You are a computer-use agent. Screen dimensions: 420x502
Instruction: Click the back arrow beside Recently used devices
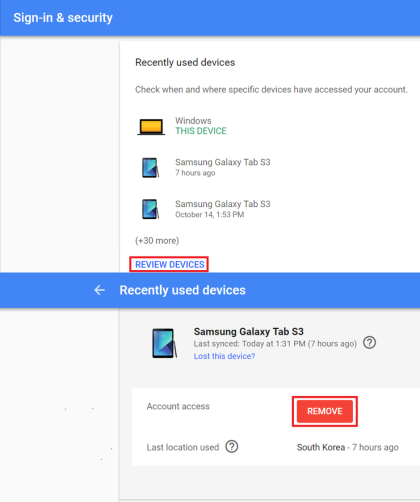pos(99,290)
